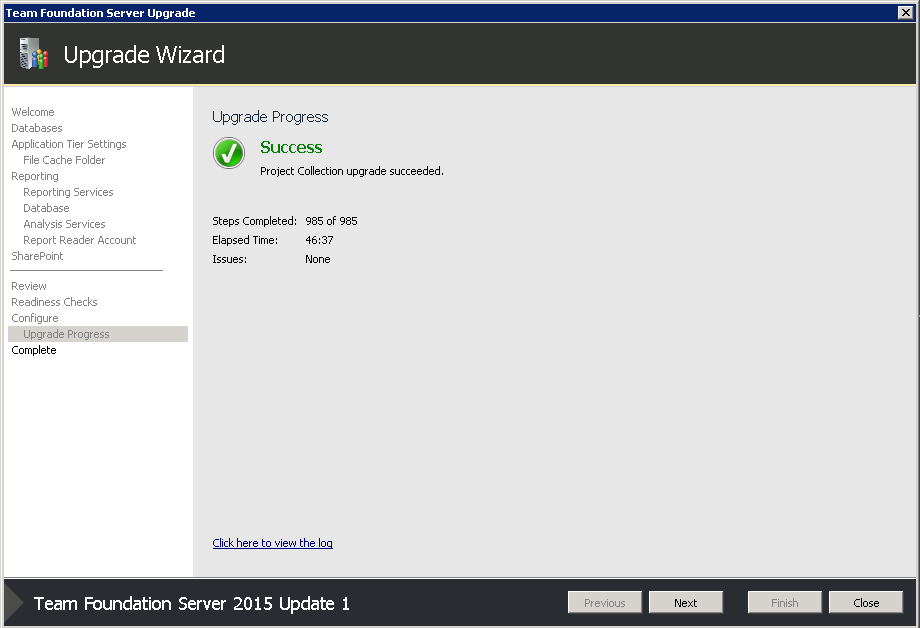Jump to the Complete step
920x628 pixels.
tap(34, 350)
